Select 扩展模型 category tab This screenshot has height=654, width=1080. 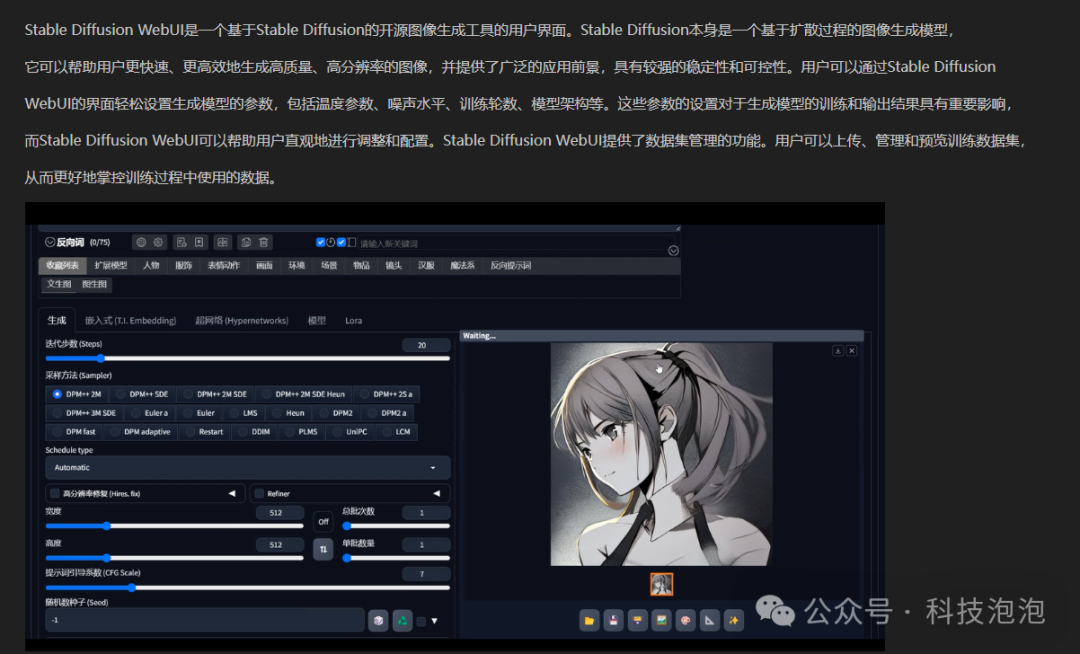[111, 265]
